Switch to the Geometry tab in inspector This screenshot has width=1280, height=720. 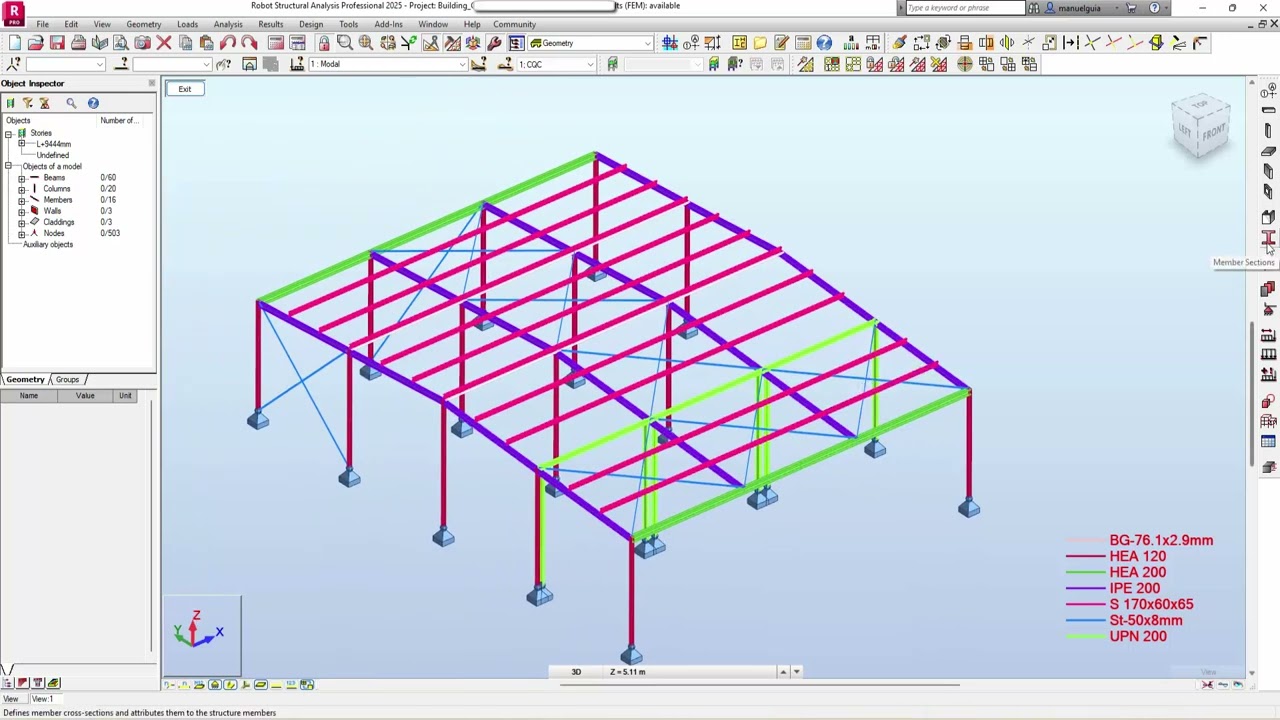25,379
